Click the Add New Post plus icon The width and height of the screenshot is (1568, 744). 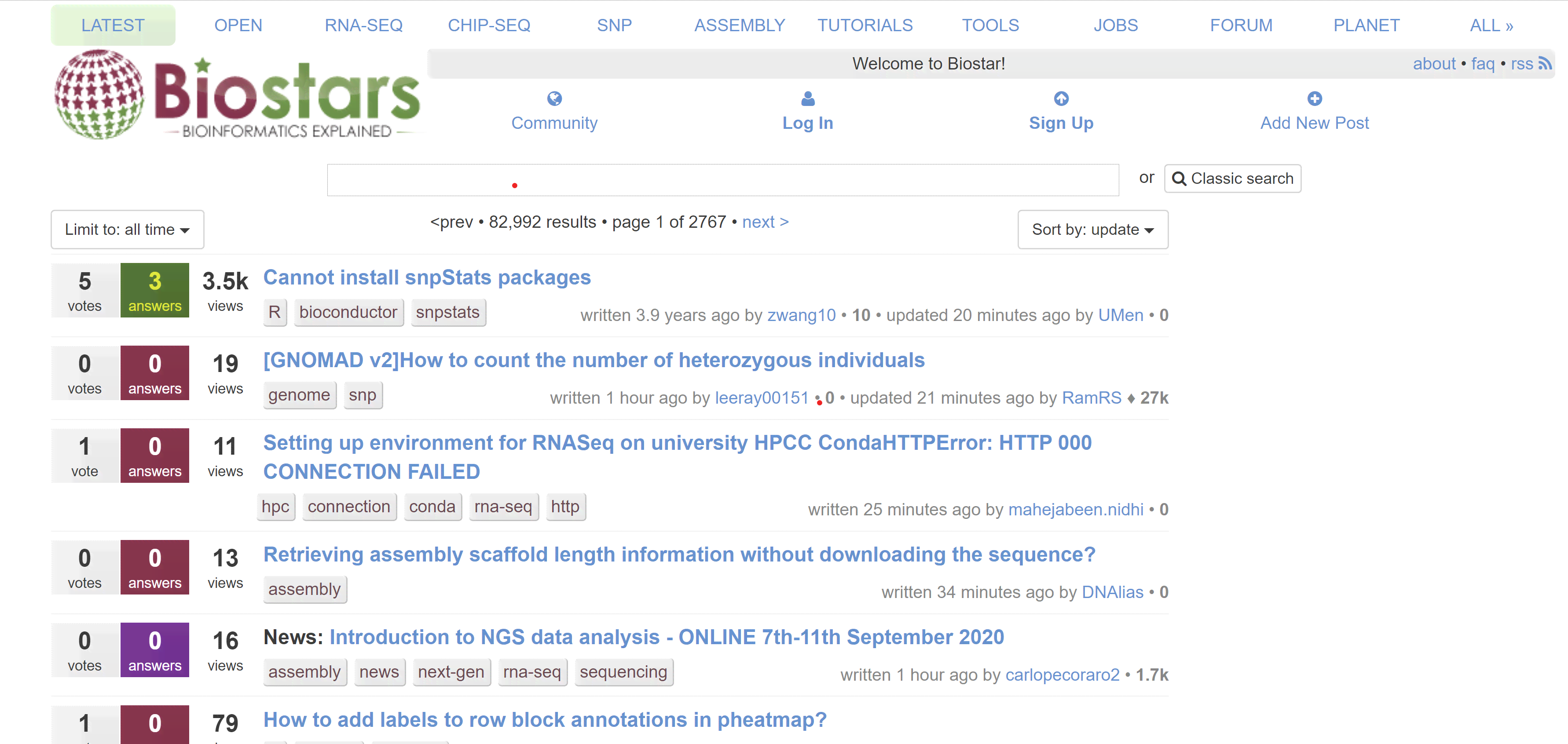tap(1314, 98)
